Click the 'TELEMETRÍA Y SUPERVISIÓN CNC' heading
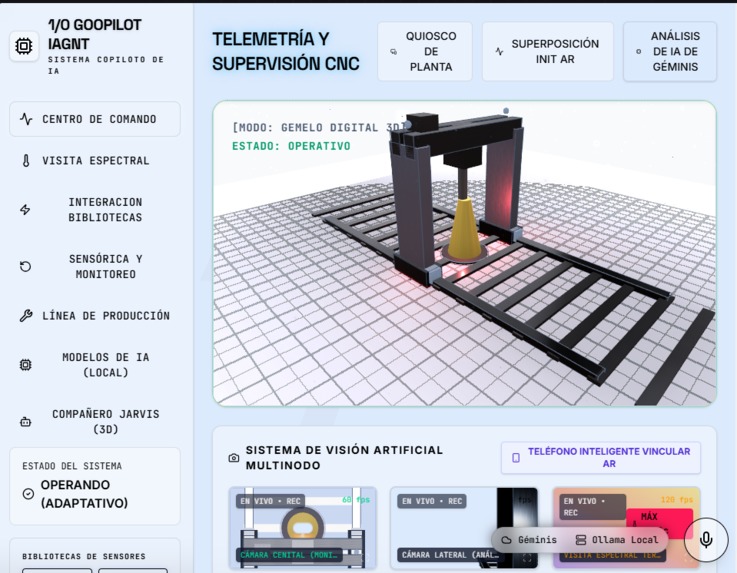 (x=286, y=51)
